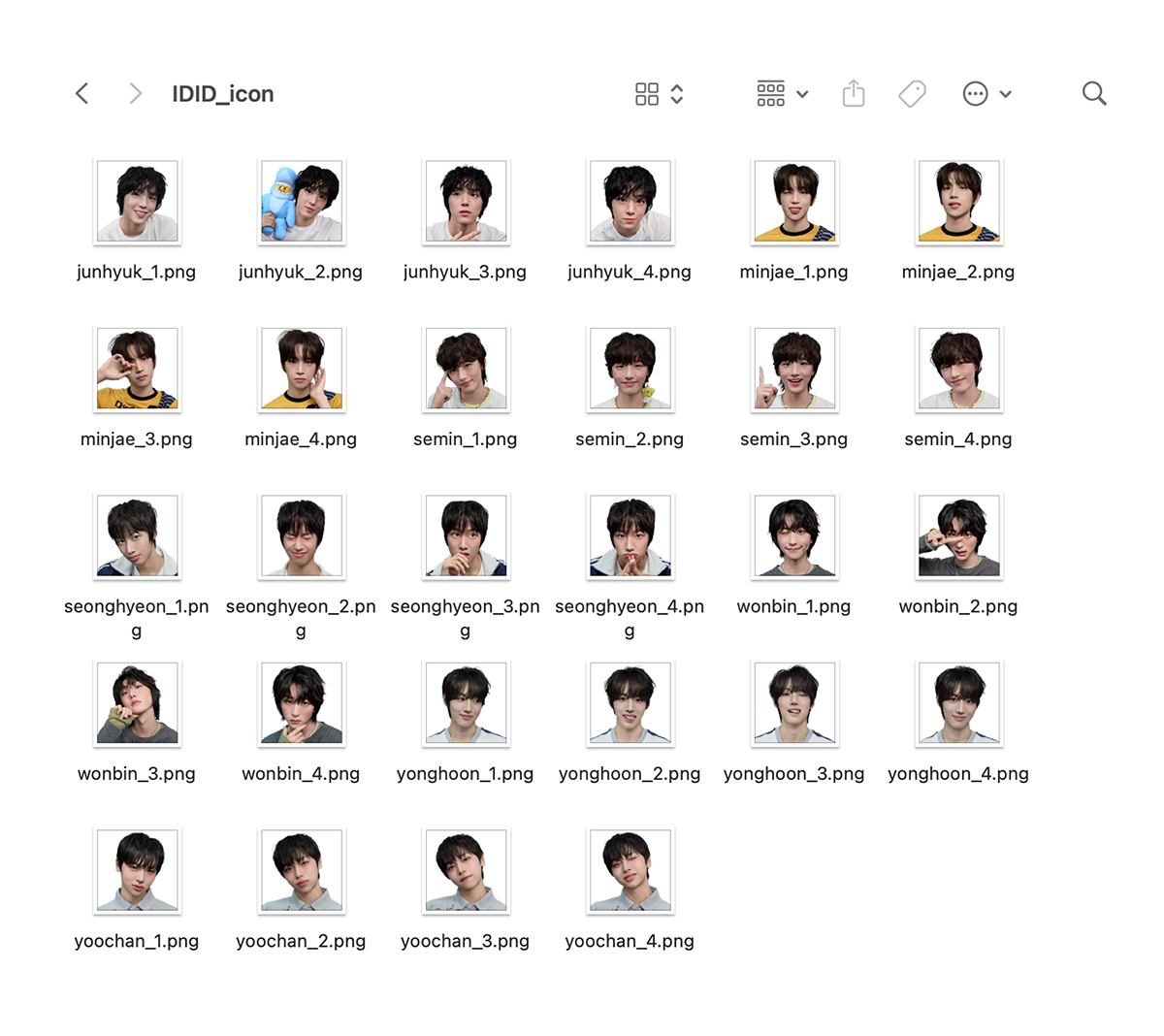Viewport: 1164px width, 1036px height.
Task: Select the wonbin_3.png image thumbnail
Action: coord(137,704)
